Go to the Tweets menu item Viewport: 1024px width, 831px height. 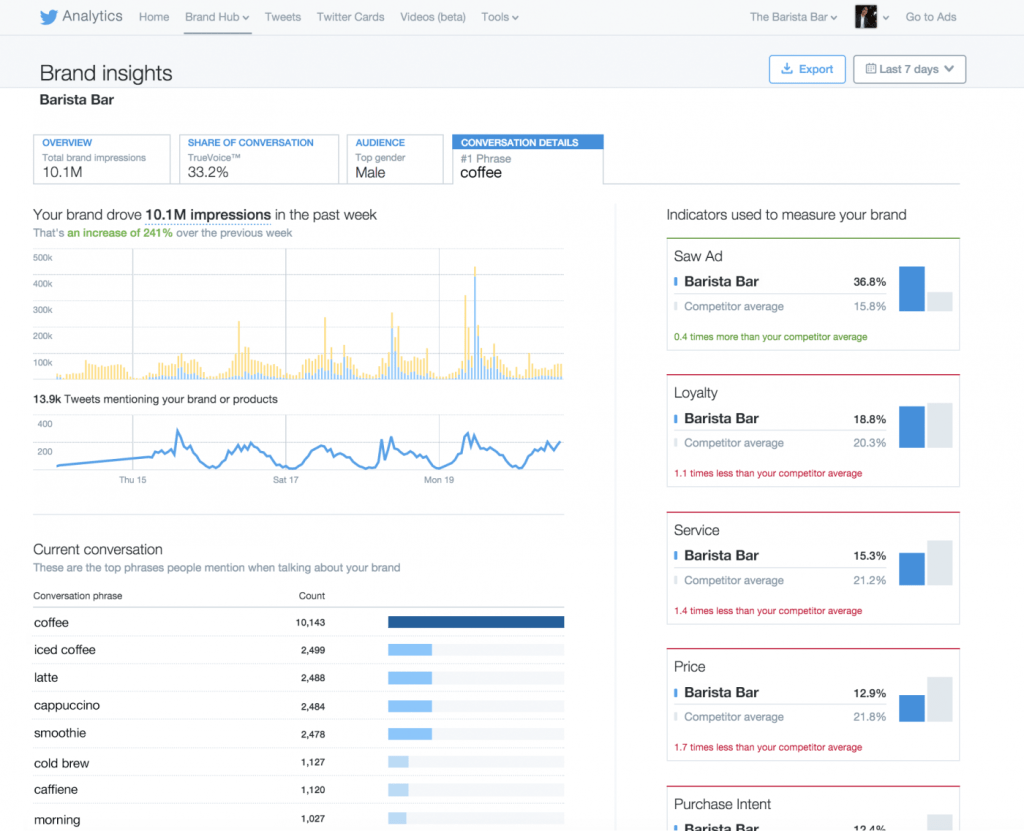[x=283, y=17]
